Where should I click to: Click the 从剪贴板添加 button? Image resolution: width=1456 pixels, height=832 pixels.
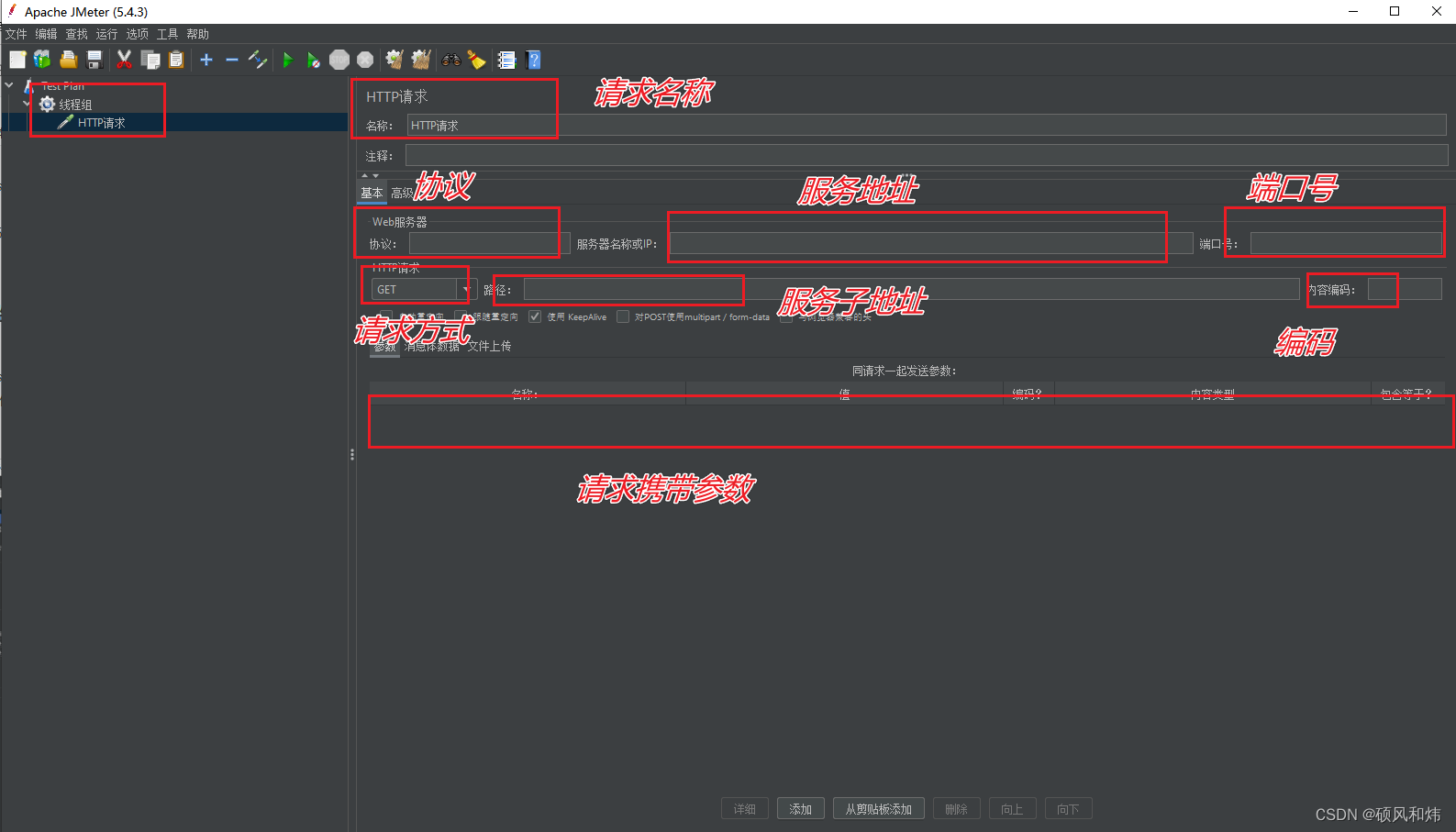(x=879, y=809)
